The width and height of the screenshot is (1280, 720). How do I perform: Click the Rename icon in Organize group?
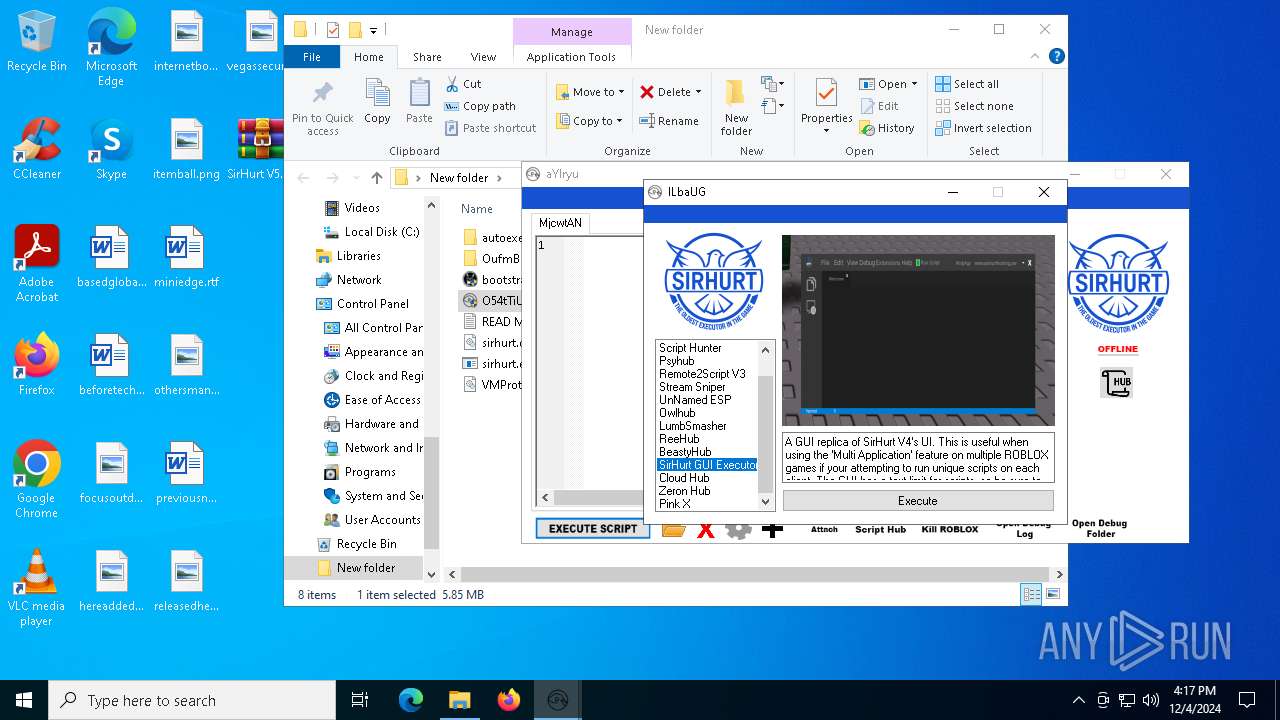(669, 121)
